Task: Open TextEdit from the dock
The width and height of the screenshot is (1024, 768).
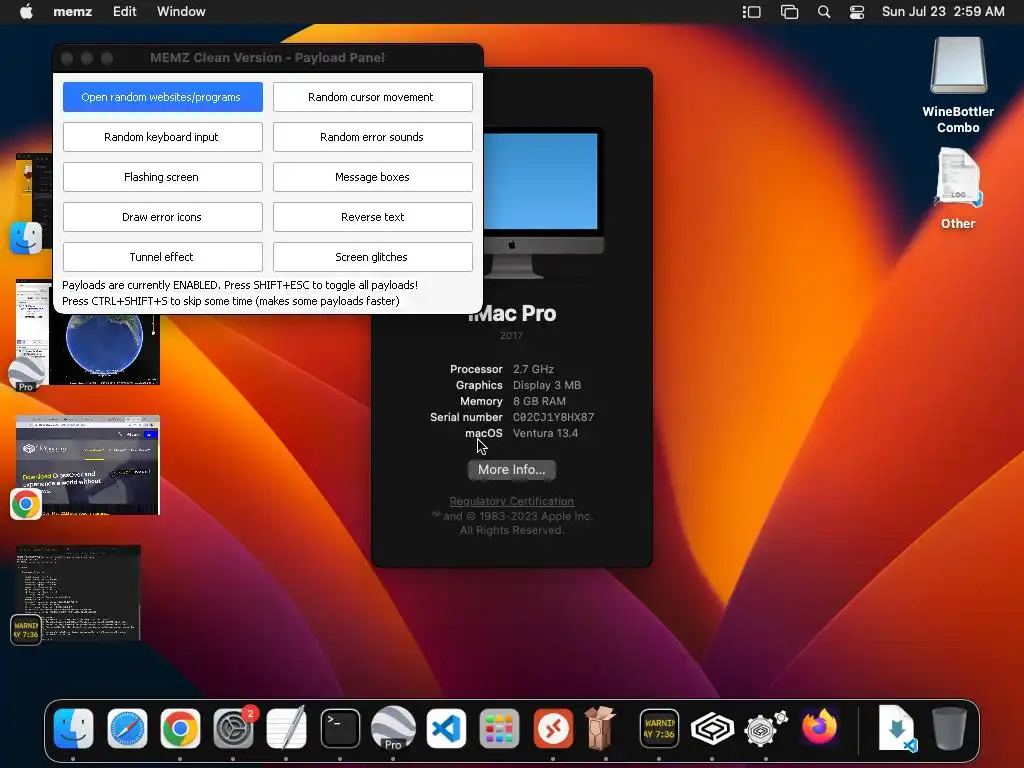Action: pos(287,728)
